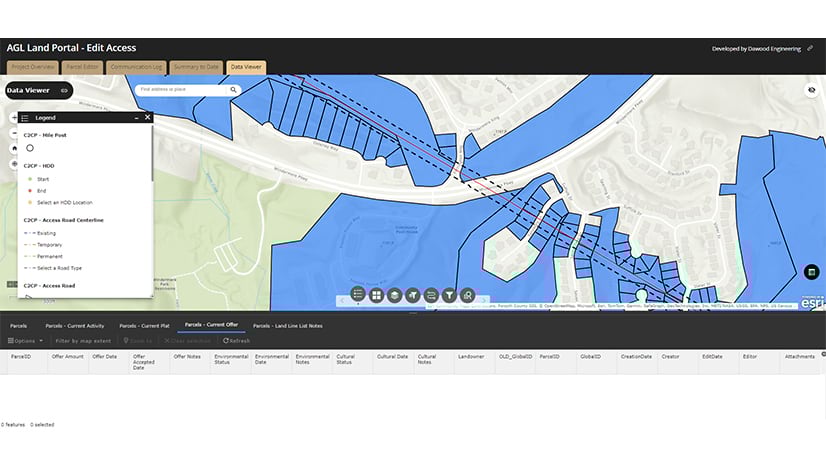
Task: Click the Developed by Dawood Engineering text
Action: click(756, 48)
